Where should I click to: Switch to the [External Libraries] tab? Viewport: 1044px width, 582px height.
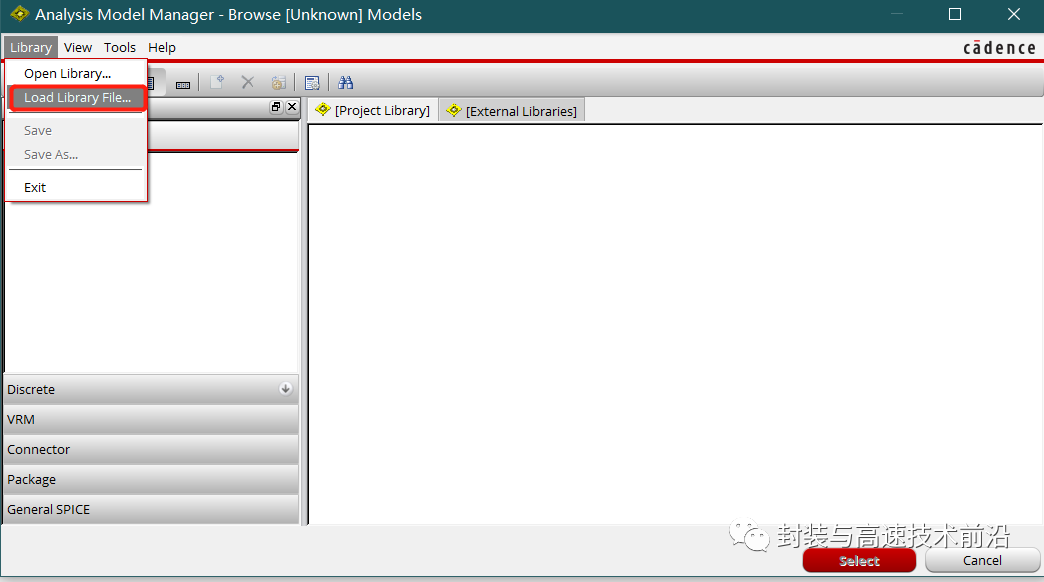(512, 111)
